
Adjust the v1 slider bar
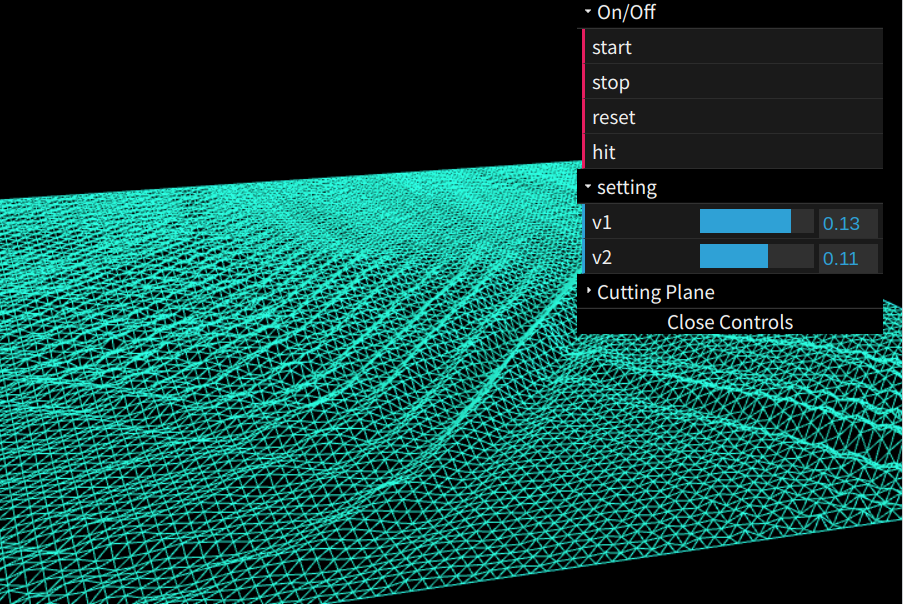click(756, 222)
